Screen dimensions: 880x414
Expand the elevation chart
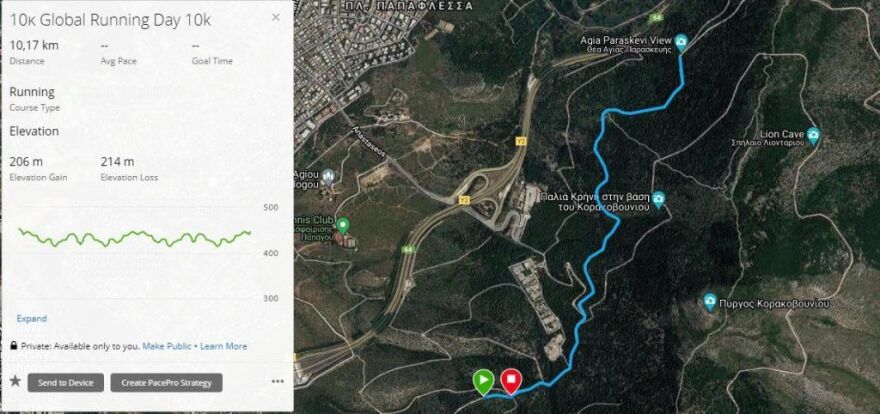pos(31,319)
